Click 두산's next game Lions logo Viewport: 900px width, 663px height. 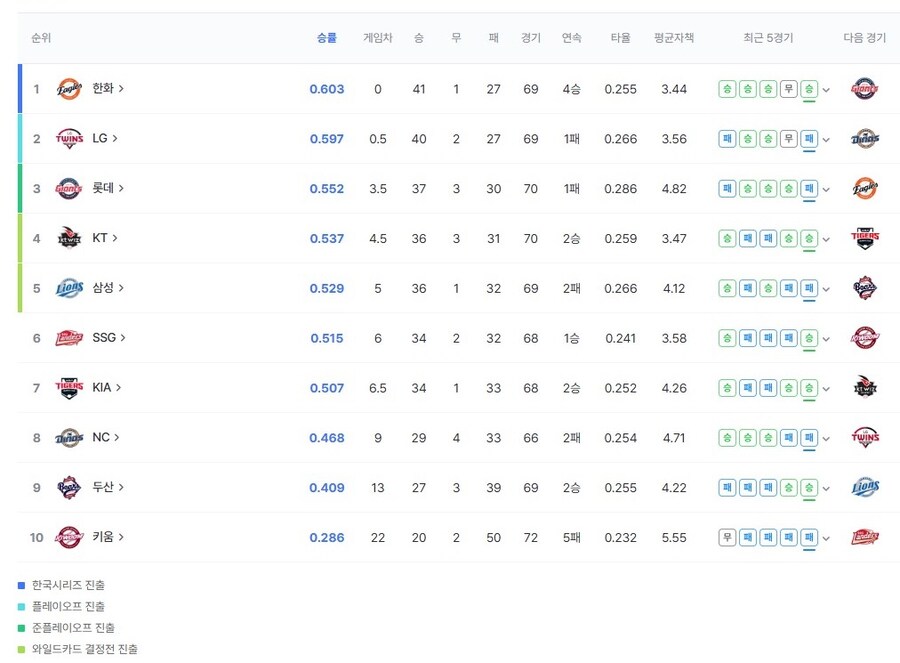click(864, 488)
